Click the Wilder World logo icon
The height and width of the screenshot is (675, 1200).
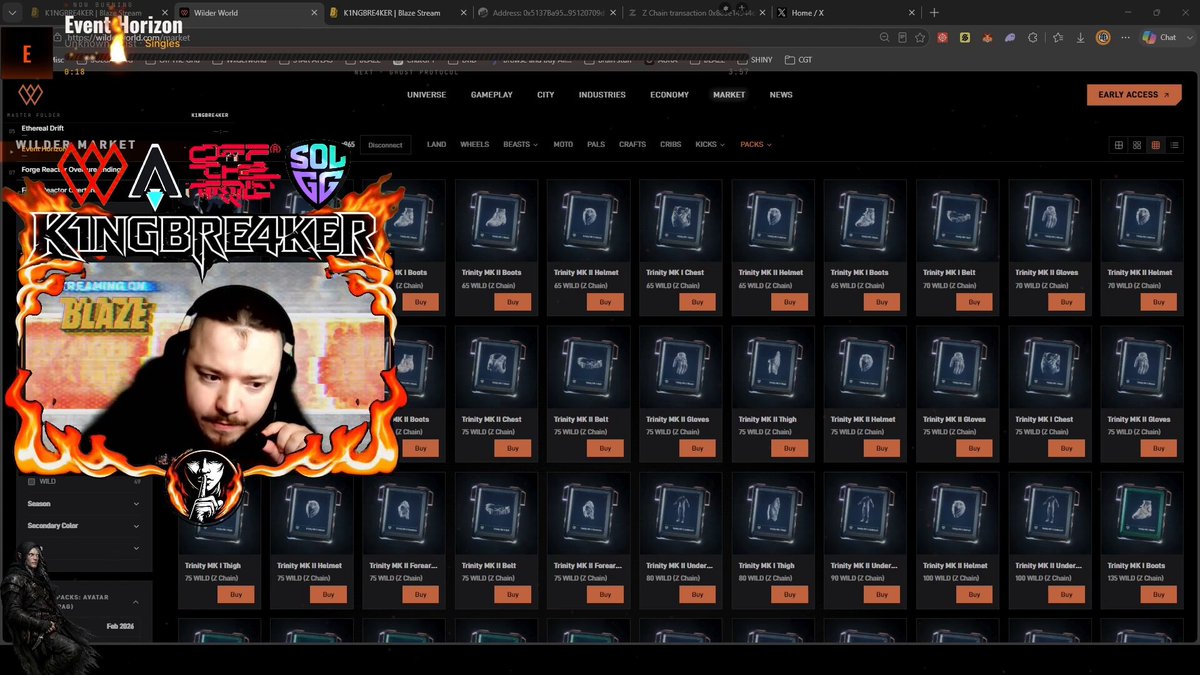32,96
